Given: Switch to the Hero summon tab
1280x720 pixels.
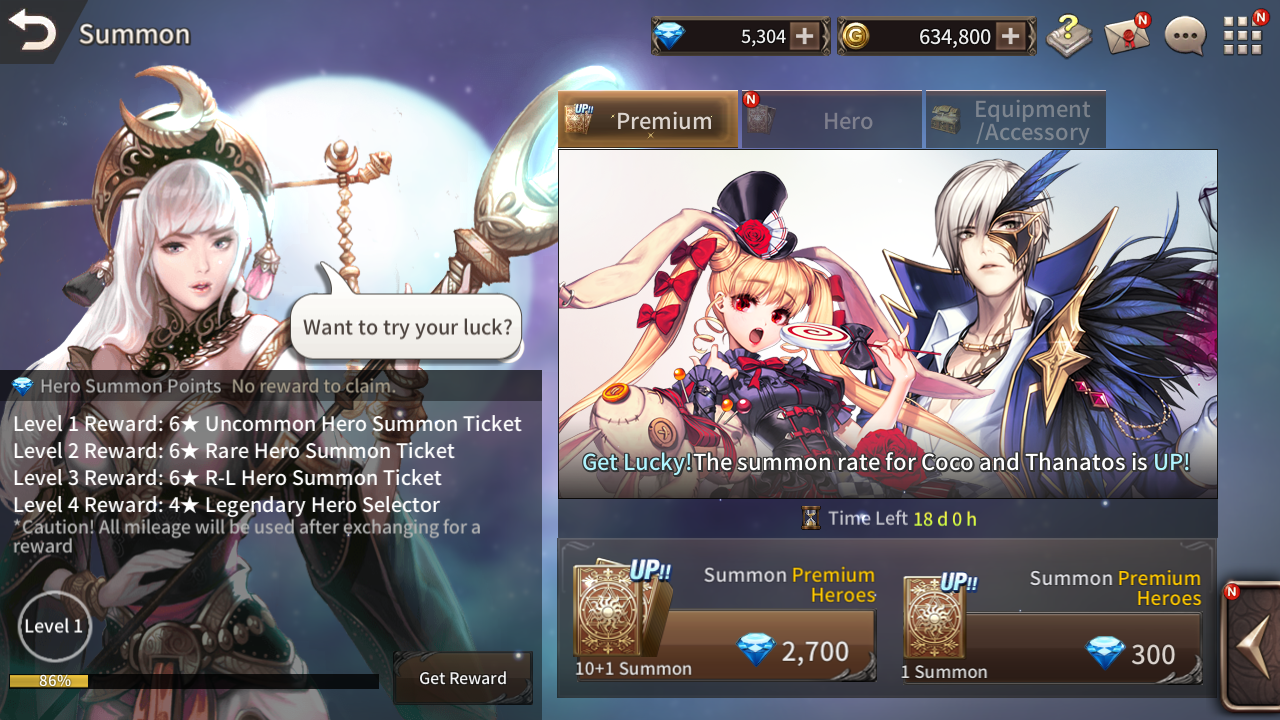Looking at the screenshot, I should click(x=831, y=120).
